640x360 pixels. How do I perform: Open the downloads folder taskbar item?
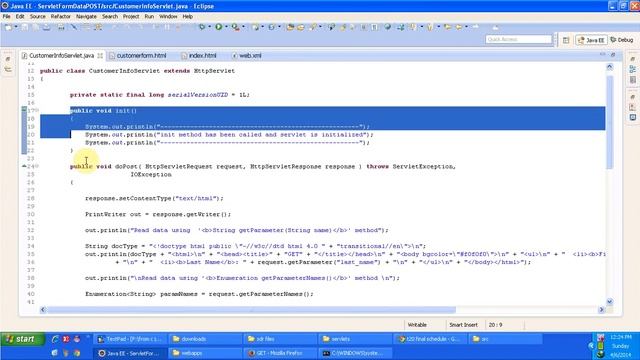tap(205, 339)
